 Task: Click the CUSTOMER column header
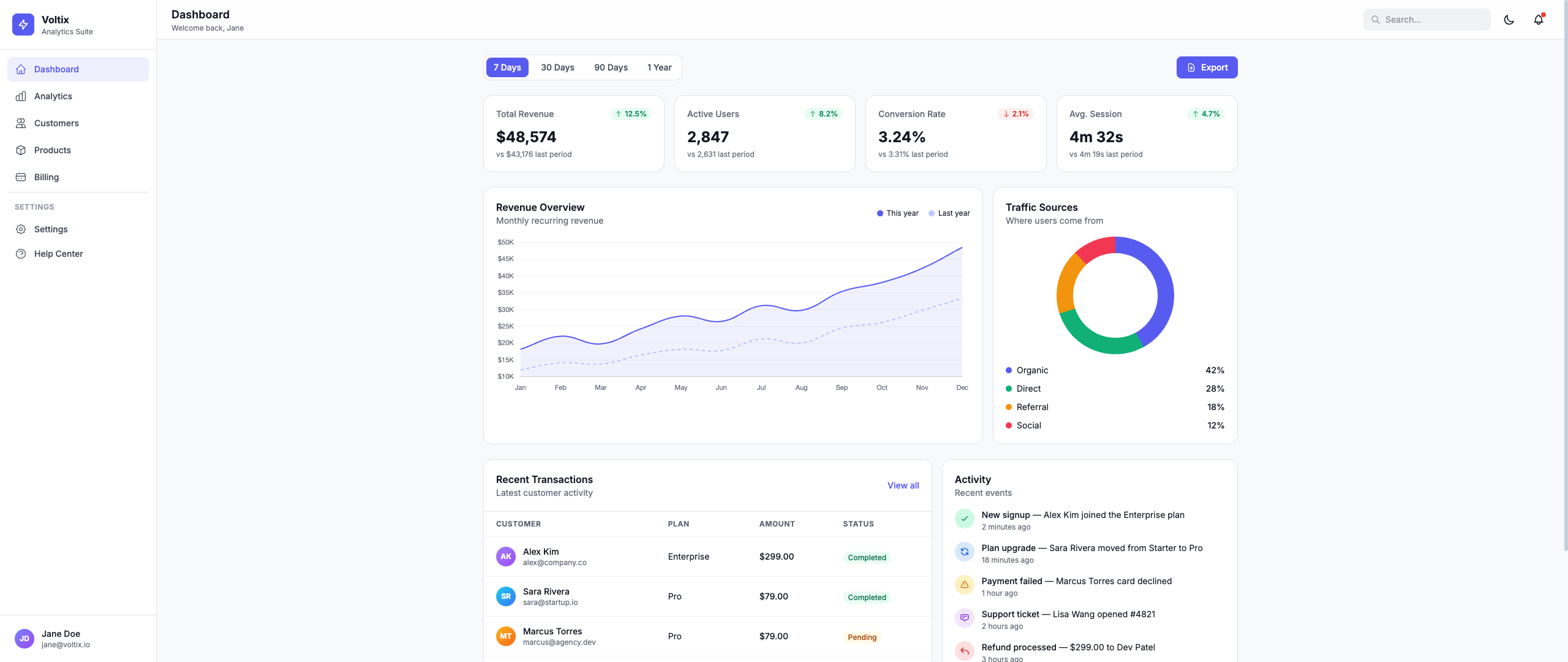pyautogui.click(x=518, y=524)
